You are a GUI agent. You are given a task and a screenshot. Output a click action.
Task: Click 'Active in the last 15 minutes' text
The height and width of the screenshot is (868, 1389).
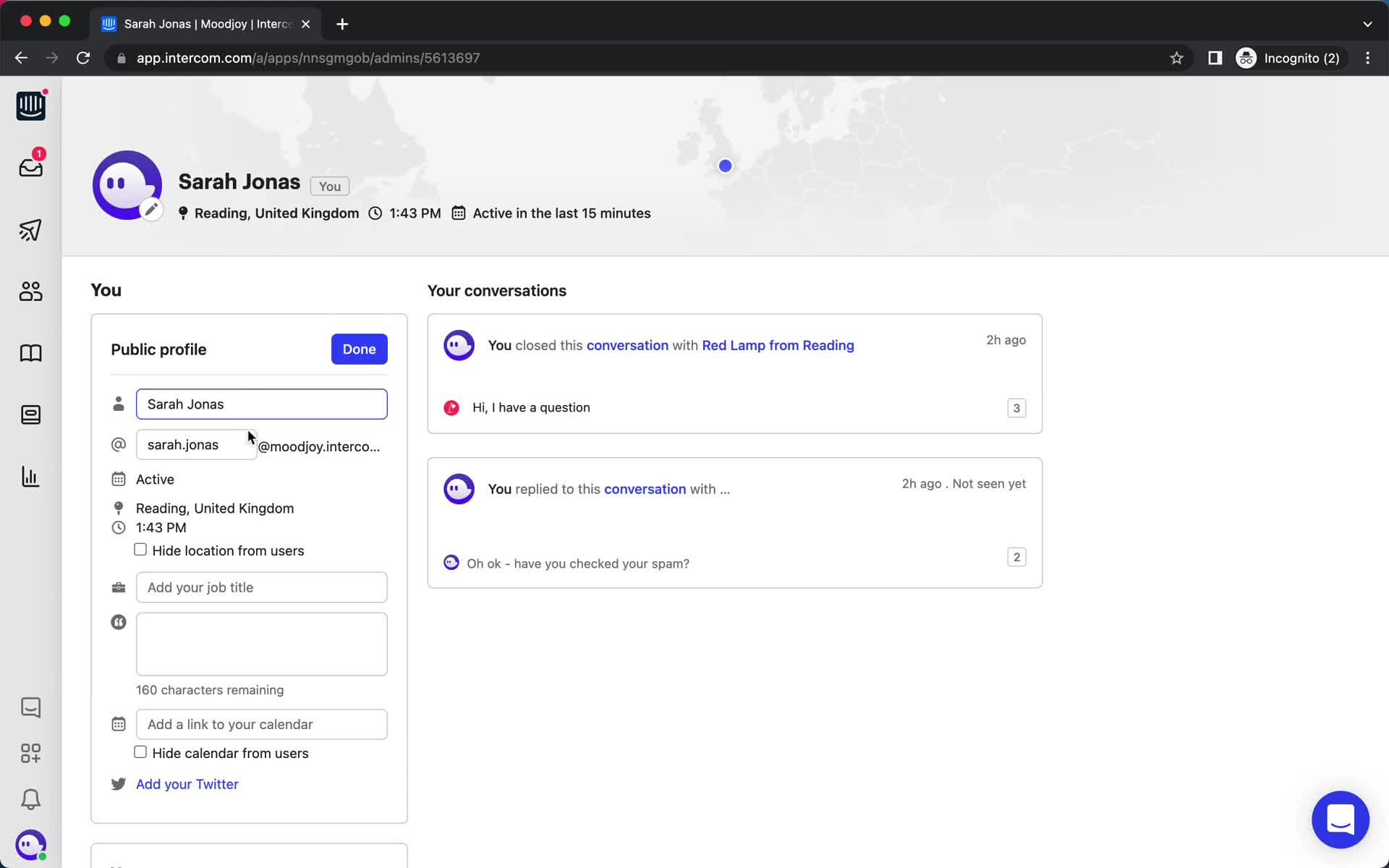tap(562, 213)
